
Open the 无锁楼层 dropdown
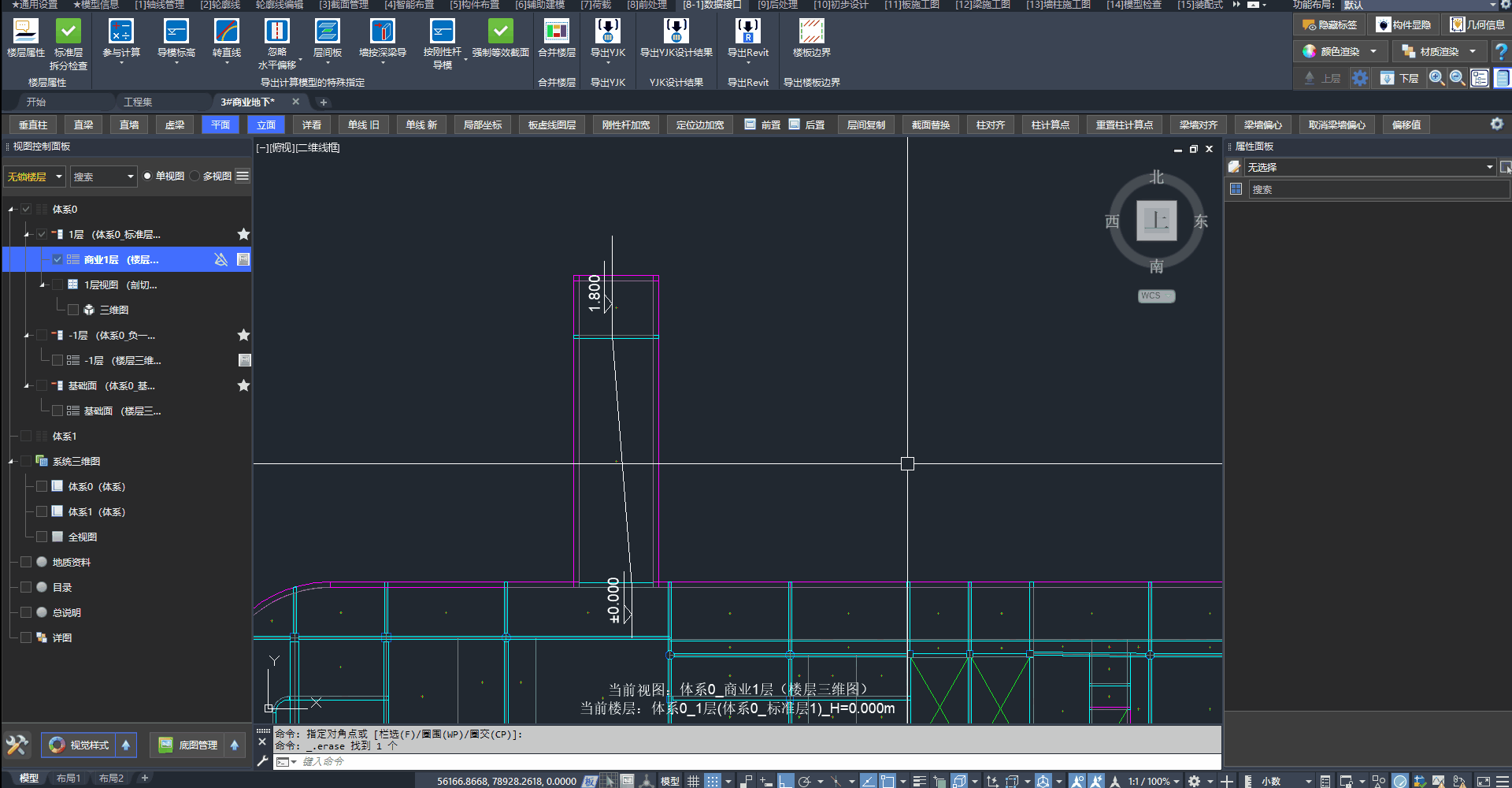pos(35,177)
